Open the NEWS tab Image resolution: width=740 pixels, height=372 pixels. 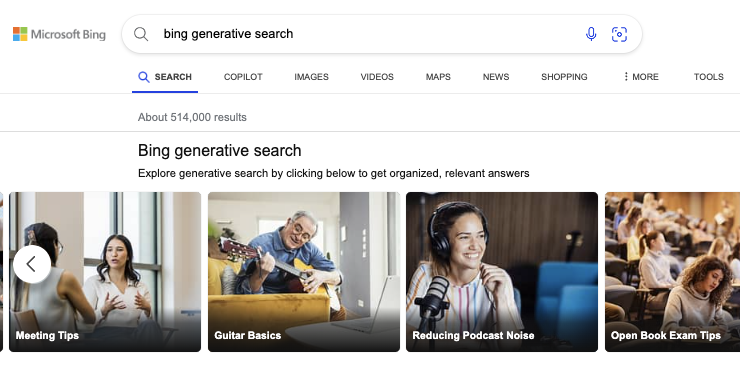(x=496, y=76)
